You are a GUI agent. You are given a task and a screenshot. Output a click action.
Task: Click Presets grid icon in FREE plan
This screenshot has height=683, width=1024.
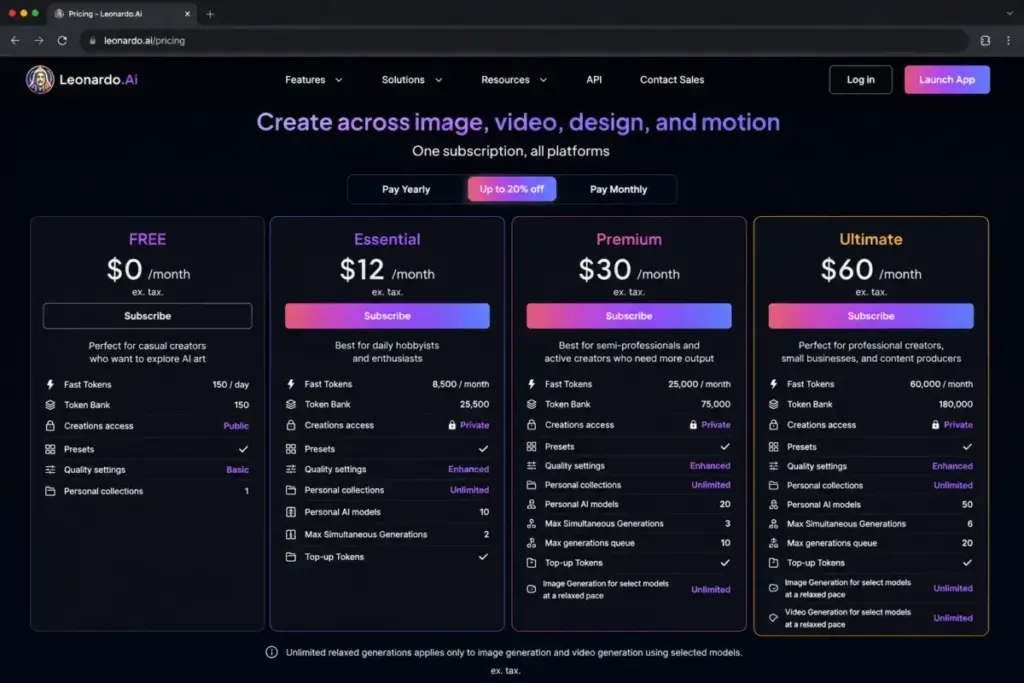tap(50, 449)
